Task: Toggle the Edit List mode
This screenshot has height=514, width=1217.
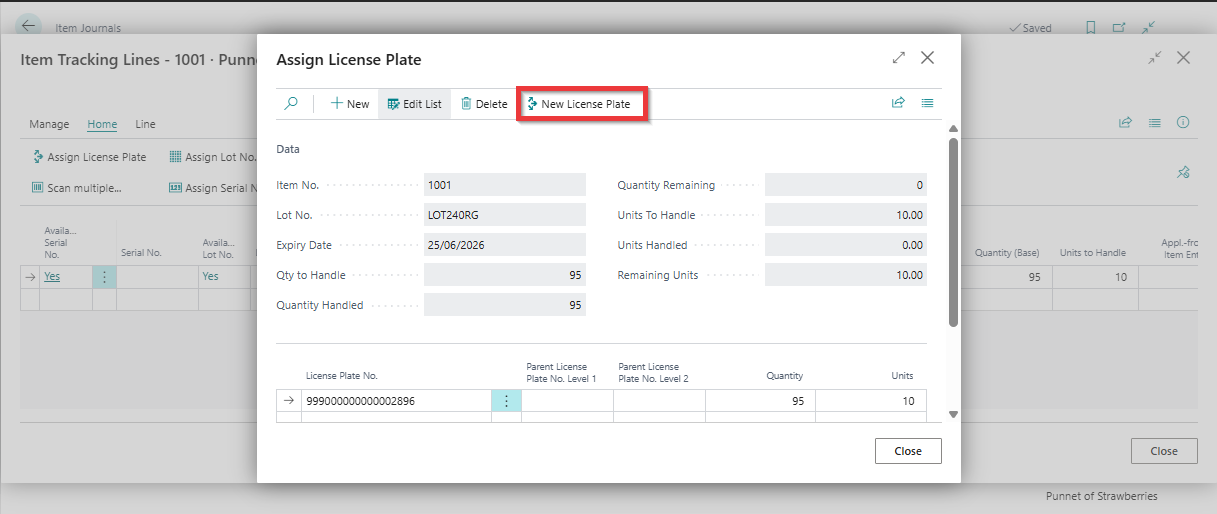Action: (x=414, y=104)
